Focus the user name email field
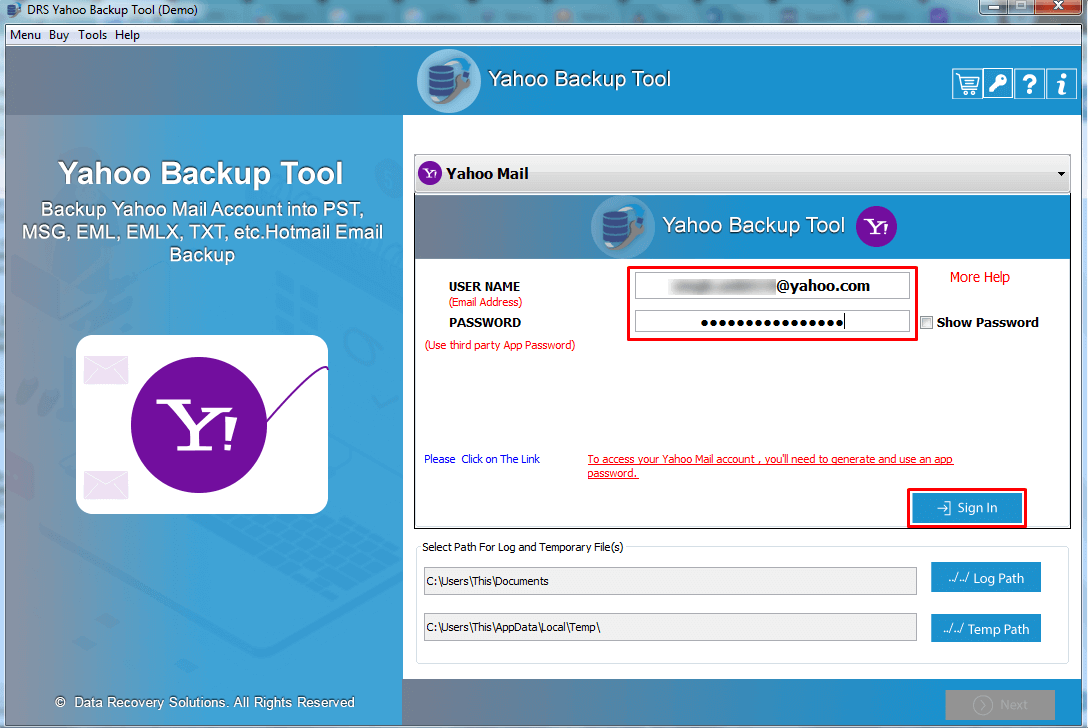Screen dimensions: 1088x728 point(772,286)
